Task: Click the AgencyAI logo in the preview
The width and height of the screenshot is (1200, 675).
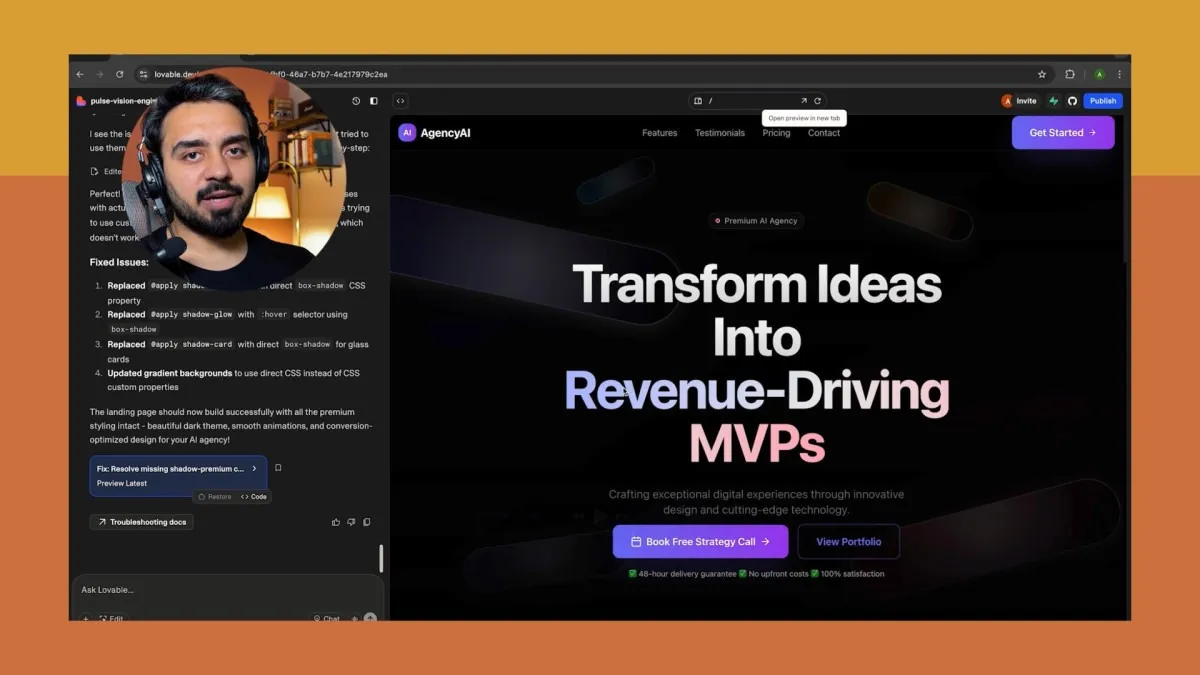Action: click(434, 133)
